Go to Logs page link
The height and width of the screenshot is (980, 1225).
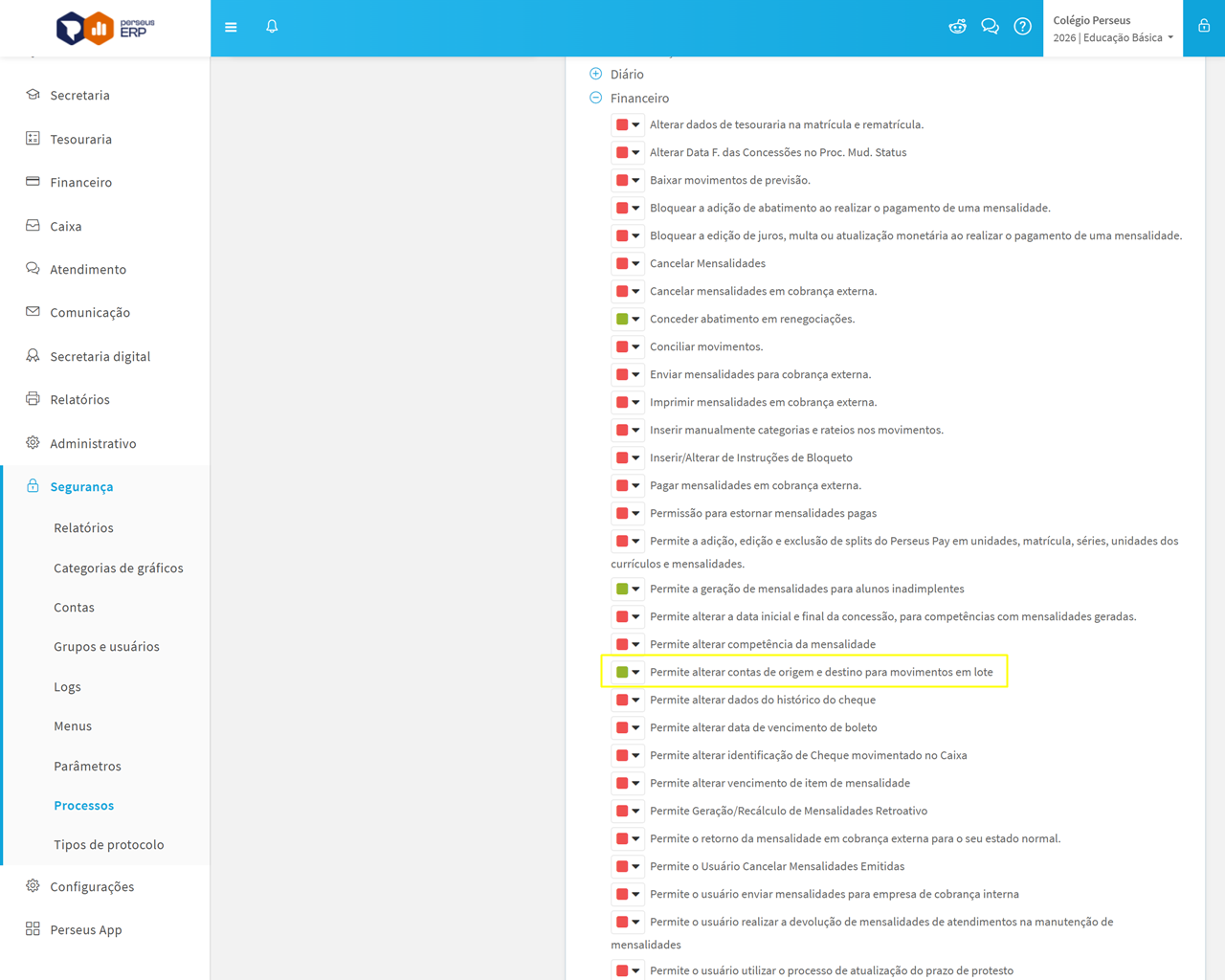67,686
